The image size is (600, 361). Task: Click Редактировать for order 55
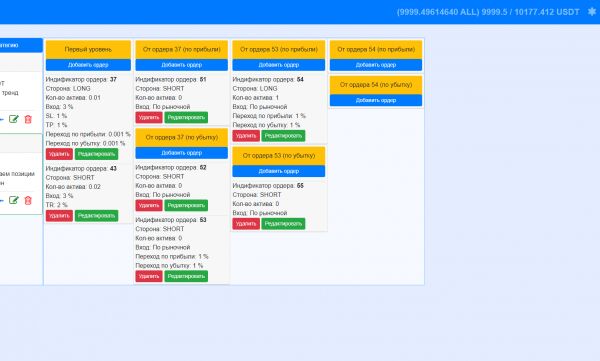click(x=284, y=224)
